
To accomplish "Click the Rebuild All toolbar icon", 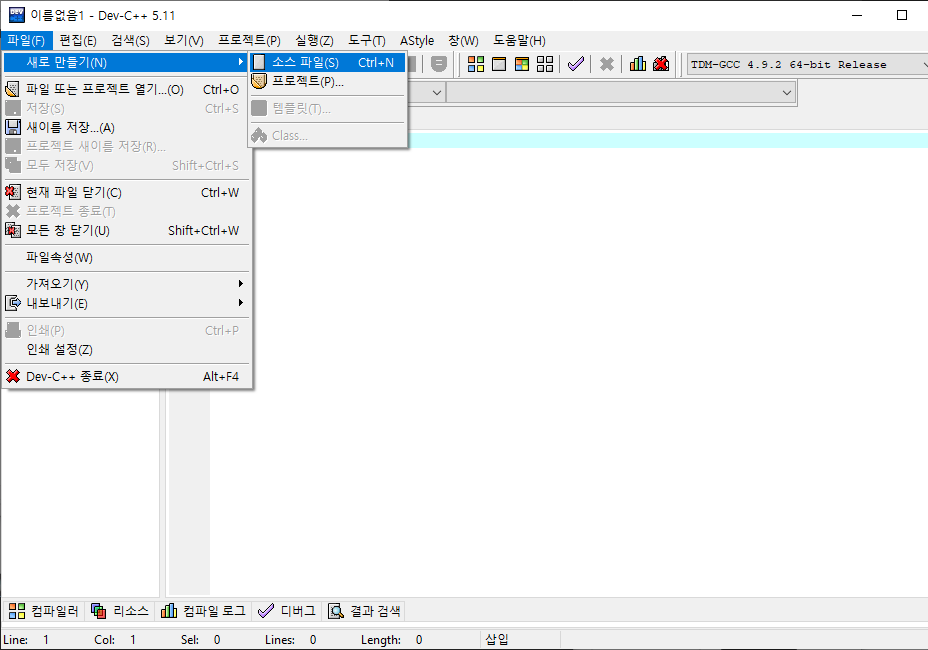I will 544,64.
